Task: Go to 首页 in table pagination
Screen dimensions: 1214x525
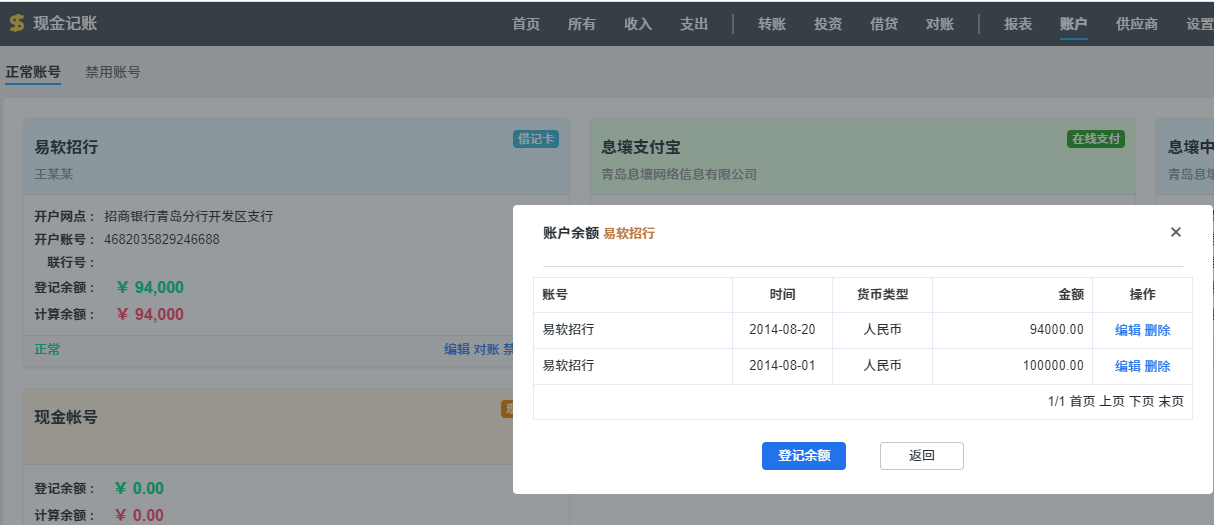Action: point(1082,401)
